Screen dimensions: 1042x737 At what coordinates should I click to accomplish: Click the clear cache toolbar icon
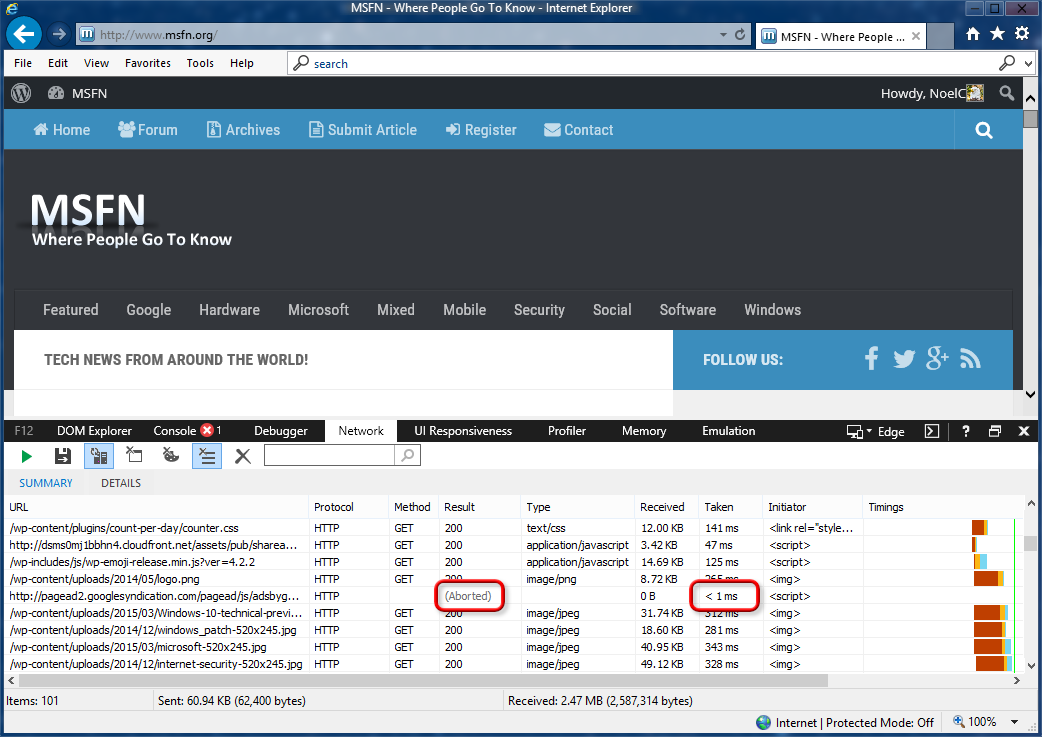pyautogui.click(x=134, y=455)
